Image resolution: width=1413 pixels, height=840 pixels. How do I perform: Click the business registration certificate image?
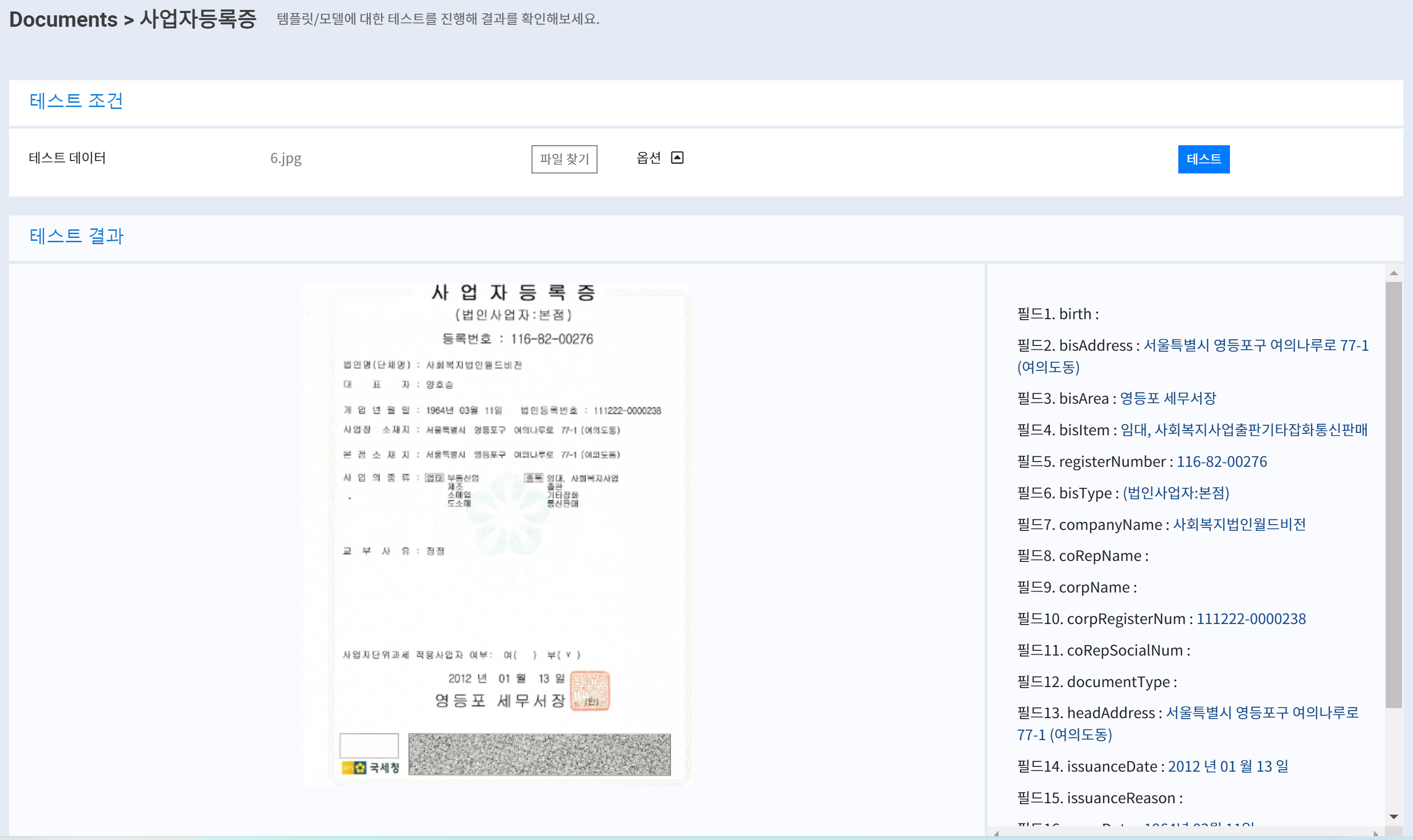pos(497,535)
